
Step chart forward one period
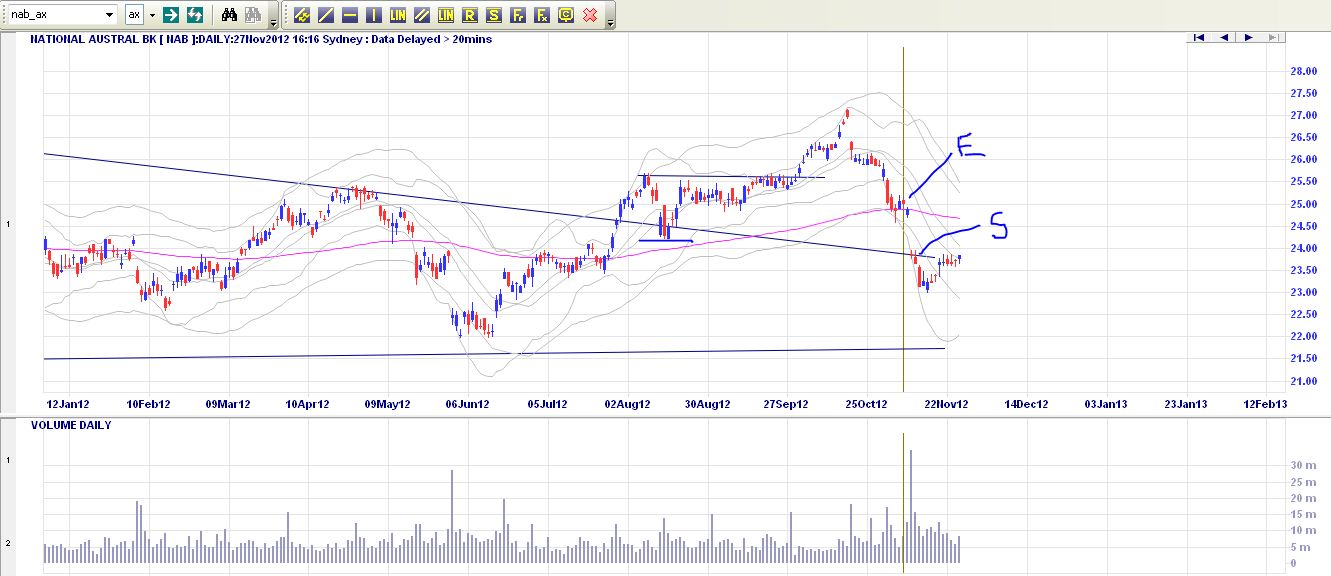(x=1248, y=38)
